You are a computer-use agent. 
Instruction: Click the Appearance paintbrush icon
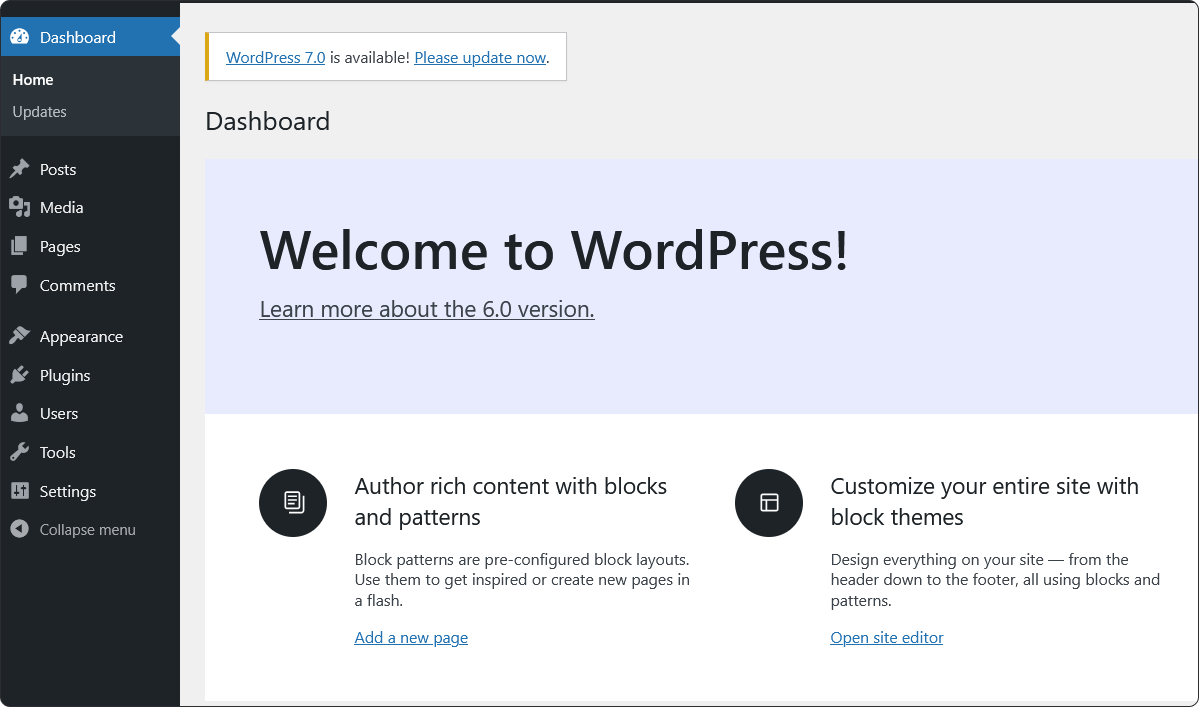[x=20, y=336]
